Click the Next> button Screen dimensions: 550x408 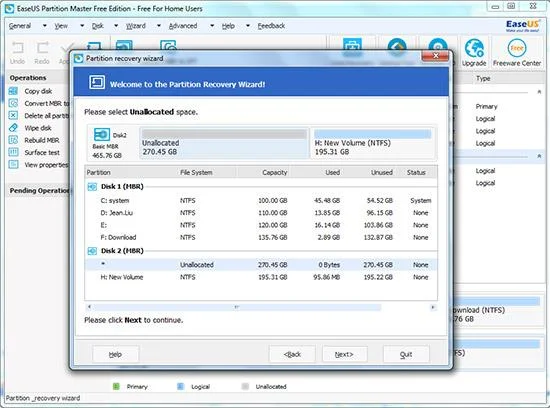pyautogui.click(x=344, y=354)
